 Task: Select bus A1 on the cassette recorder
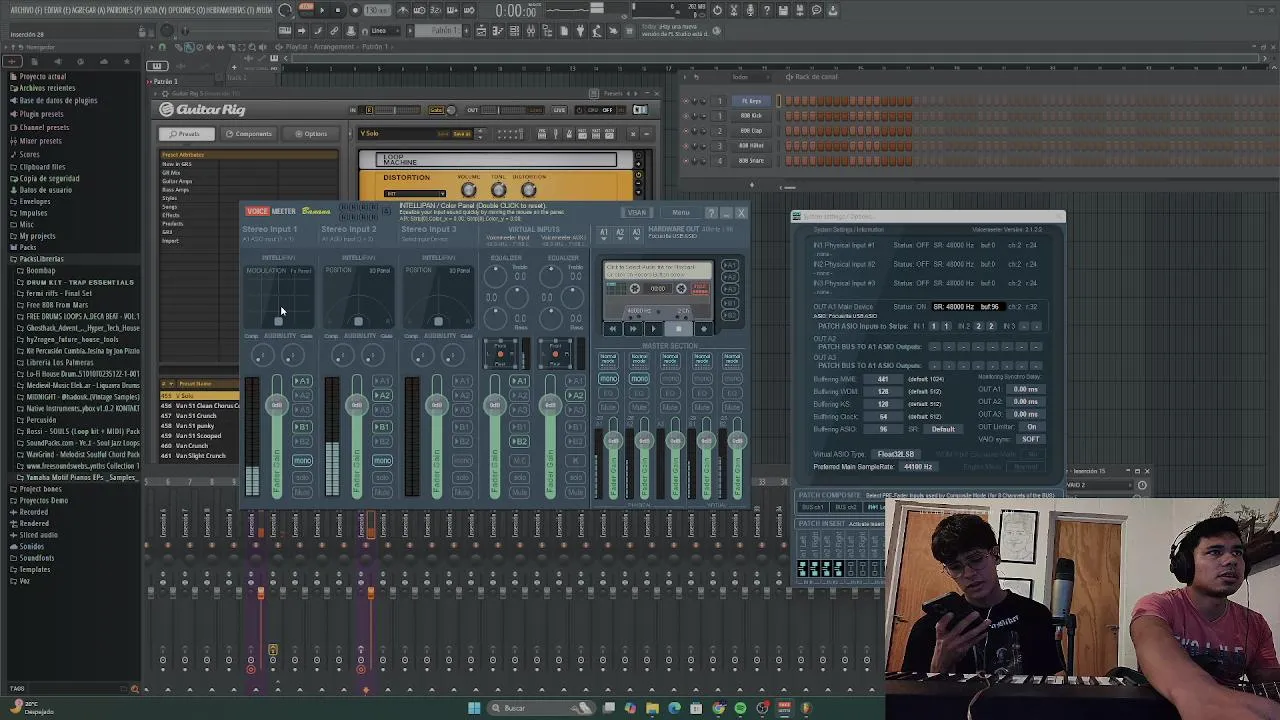[729, 266]
